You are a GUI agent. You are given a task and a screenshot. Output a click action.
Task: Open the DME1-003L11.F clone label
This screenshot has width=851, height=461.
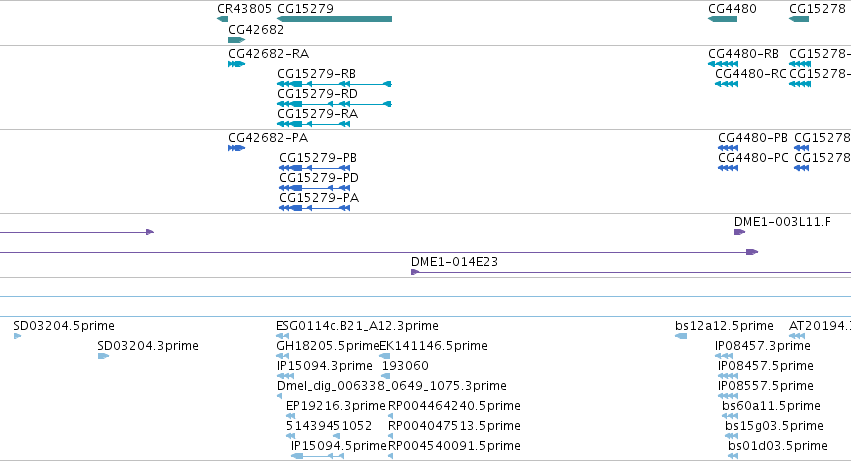coord(782,222)
